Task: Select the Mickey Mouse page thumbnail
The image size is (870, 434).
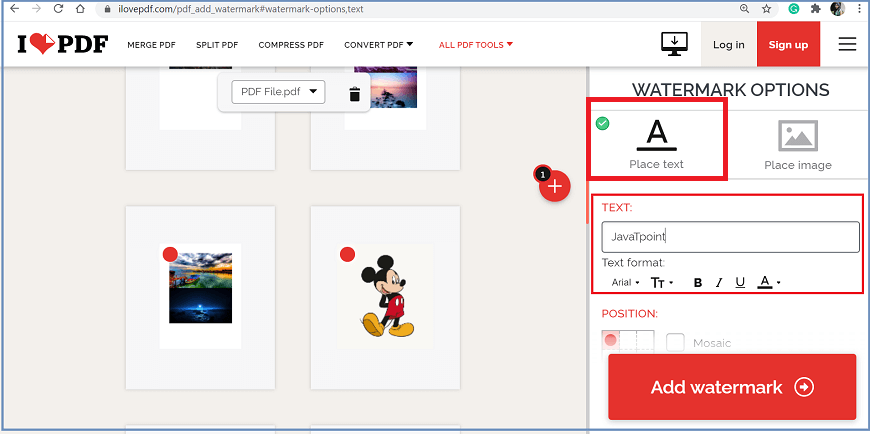Action: click(385, 297)
